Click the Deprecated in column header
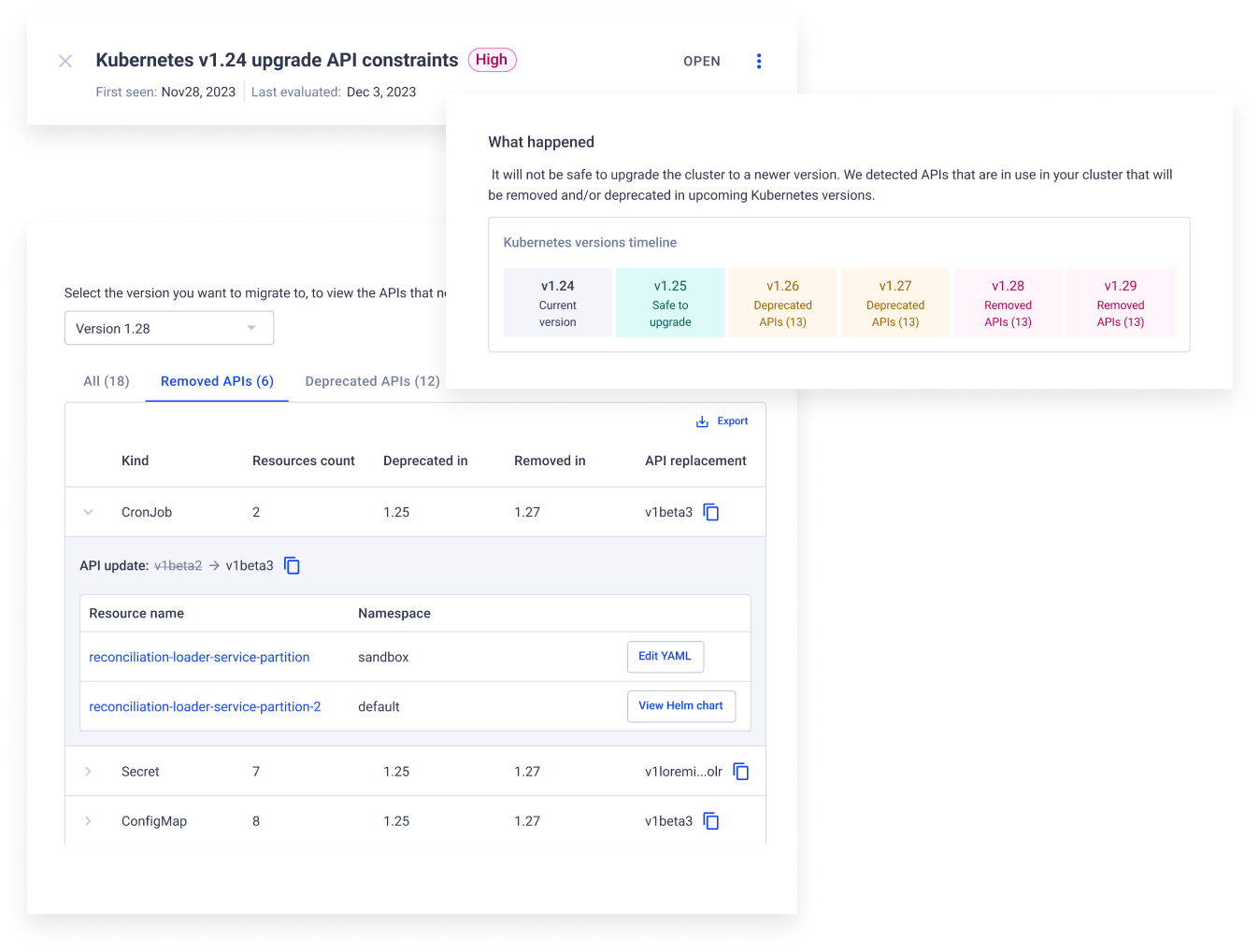Image resolution: width=1259 pixels, height=952 pixels. coord(425,461)
